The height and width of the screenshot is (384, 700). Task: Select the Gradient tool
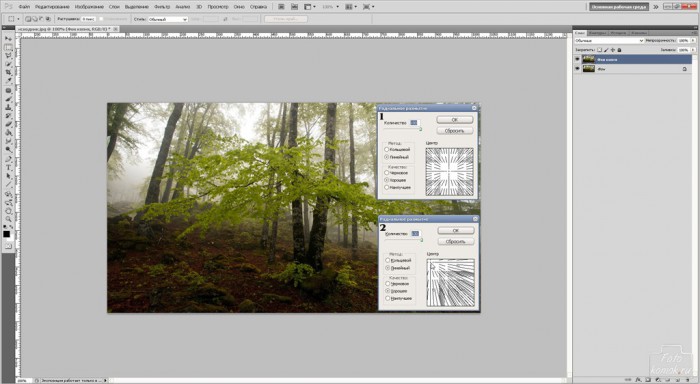(x=9, y=133)
